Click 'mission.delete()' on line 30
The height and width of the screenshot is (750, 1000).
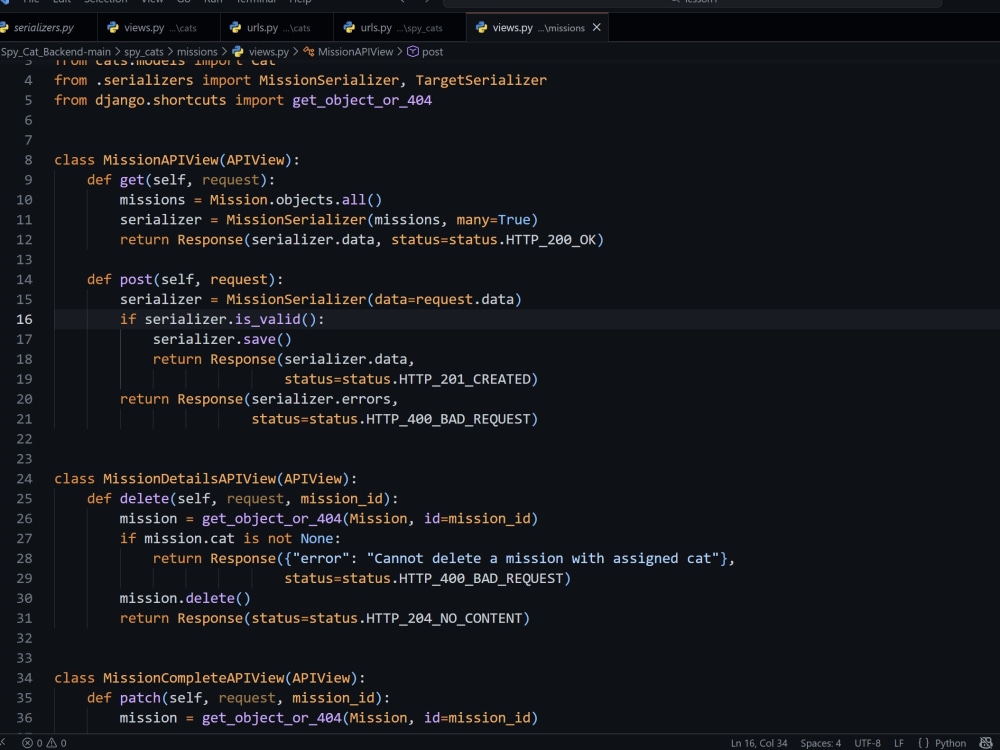tap(185, 598)
